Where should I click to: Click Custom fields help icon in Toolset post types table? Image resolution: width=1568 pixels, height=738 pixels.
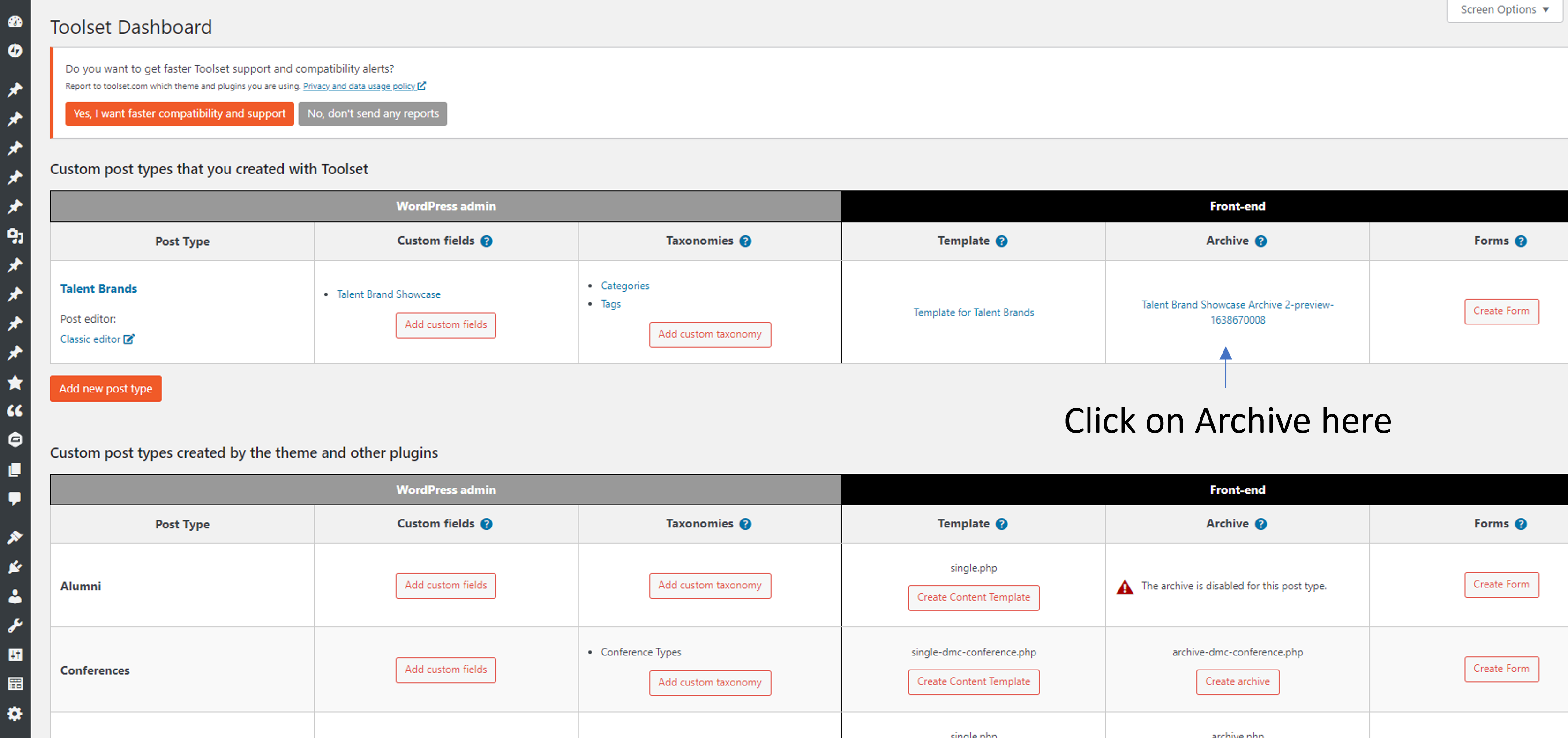pos(487,241)
